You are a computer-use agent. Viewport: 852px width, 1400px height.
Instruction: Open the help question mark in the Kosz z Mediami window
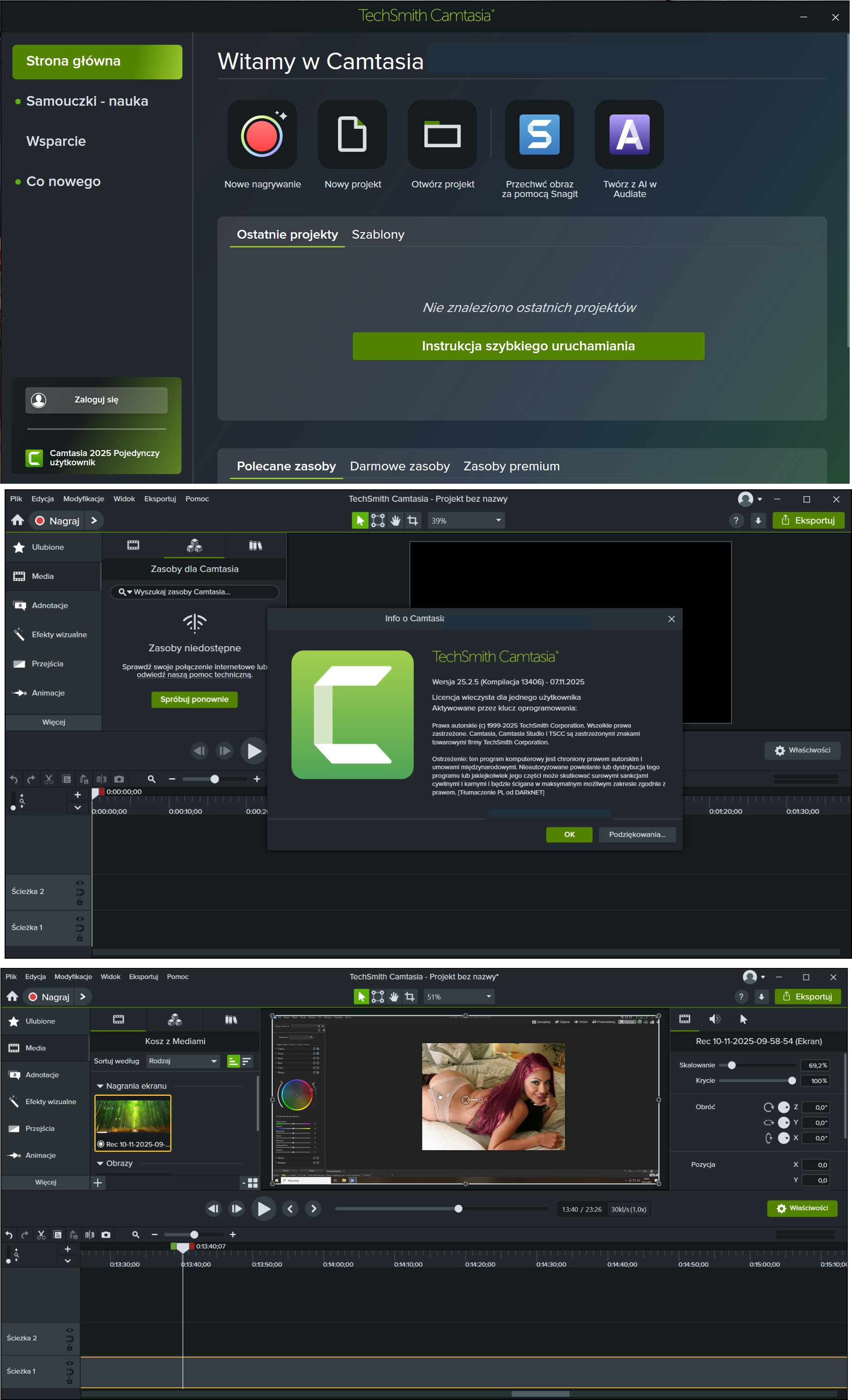pyautogui.click(x=741, y=997)
